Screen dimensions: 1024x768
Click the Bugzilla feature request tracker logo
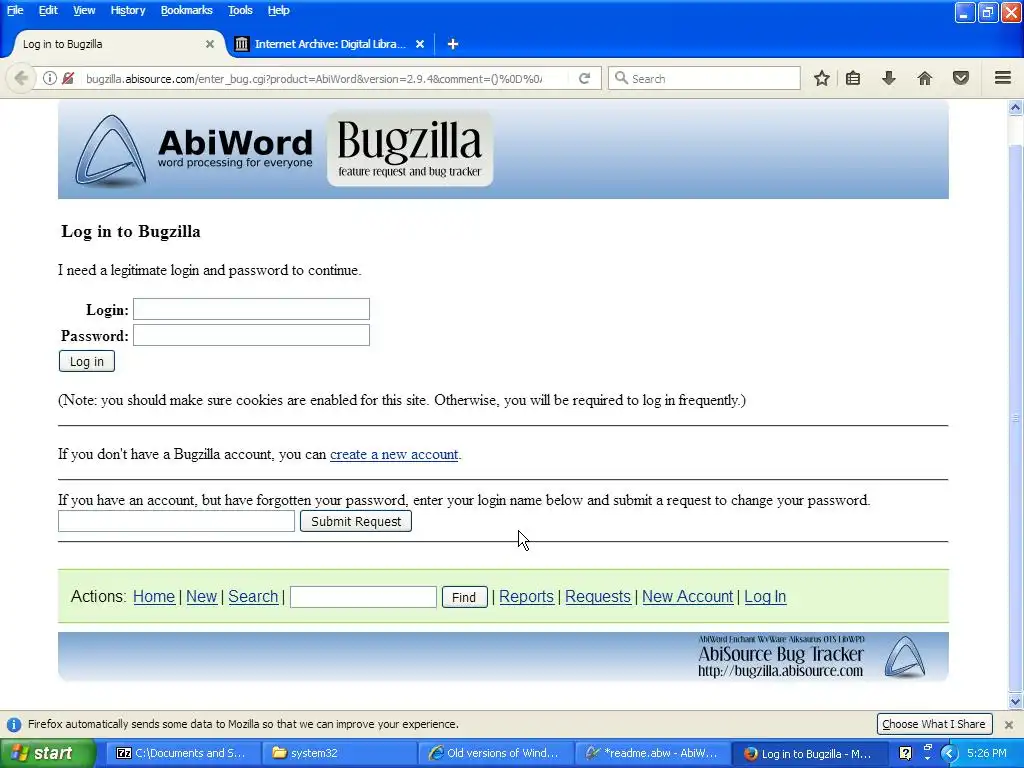click(x=409, y=149)
